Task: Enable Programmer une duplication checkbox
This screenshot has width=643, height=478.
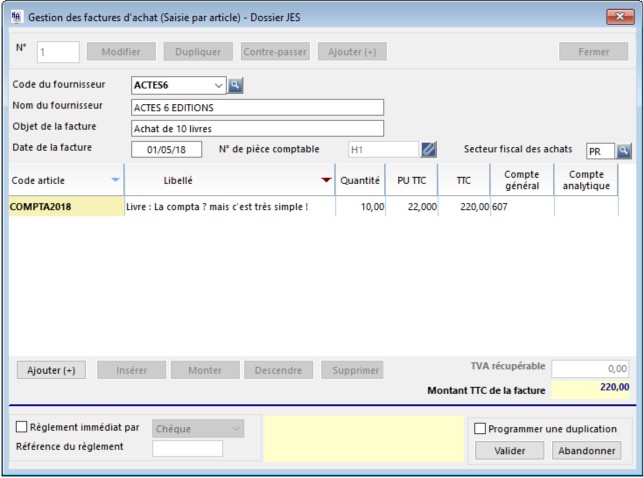Action: tap(480, 429)
